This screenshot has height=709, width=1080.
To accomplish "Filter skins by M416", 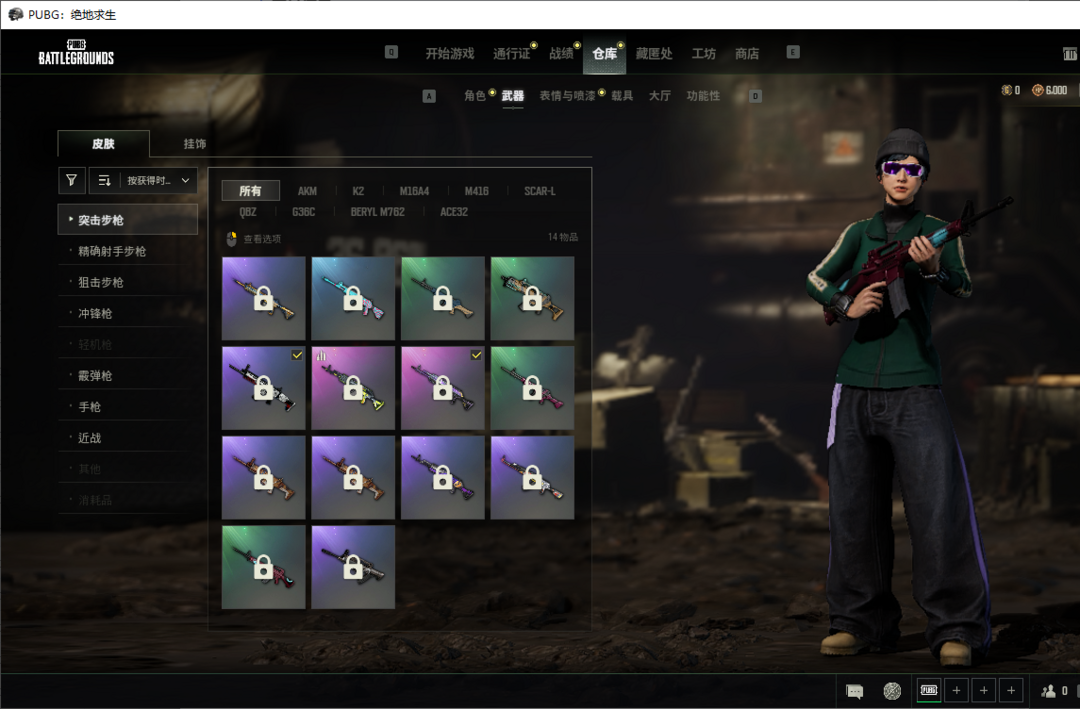I will [476, 191].
